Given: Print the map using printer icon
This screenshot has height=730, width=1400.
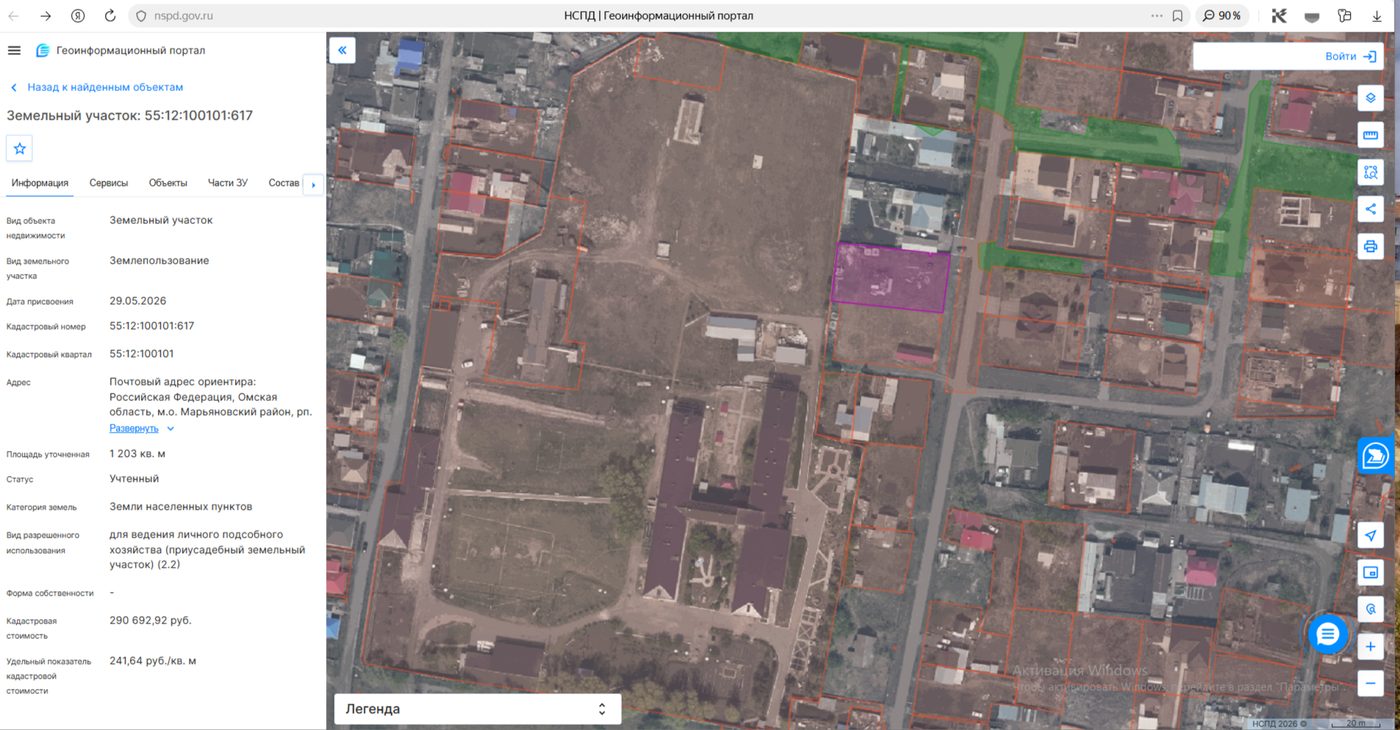Looking at the screenshot, I should (x=1370, y=246).
